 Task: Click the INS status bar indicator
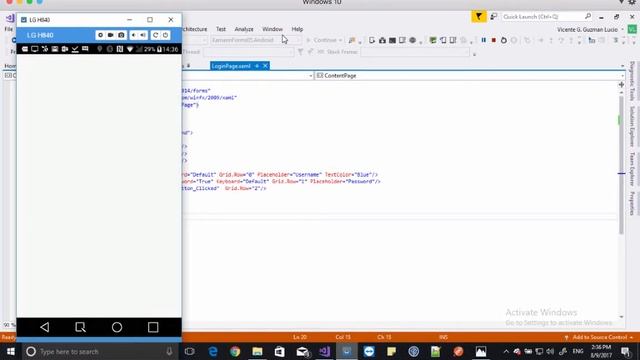[443, 337]
